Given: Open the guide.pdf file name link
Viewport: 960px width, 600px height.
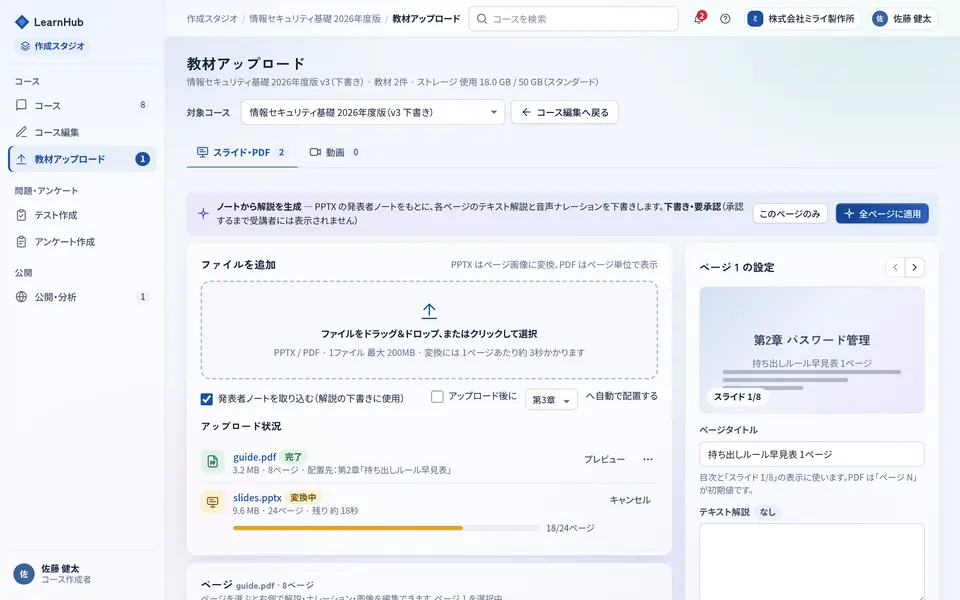Looking at the screenshot, I should 255,457.
